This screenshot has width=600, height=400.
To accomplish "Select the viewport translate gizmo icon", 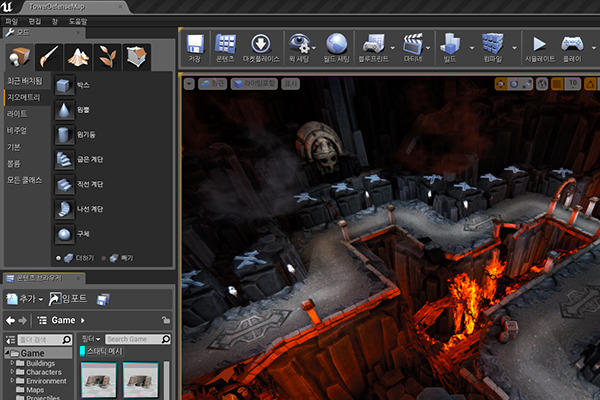I will click(x=500, y=83).
